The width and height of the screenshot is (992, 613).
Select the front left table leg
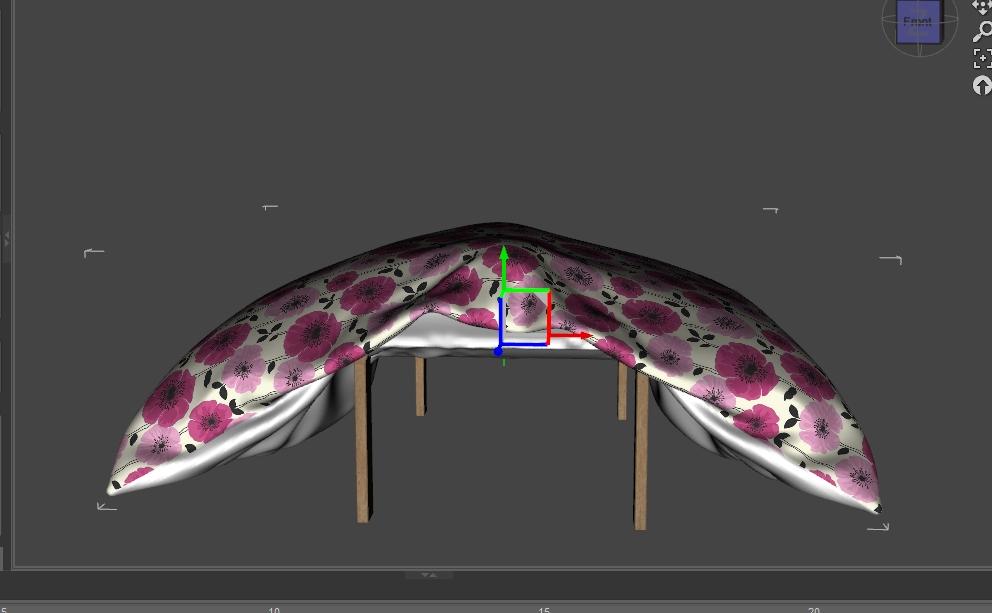tap(363, 440)
